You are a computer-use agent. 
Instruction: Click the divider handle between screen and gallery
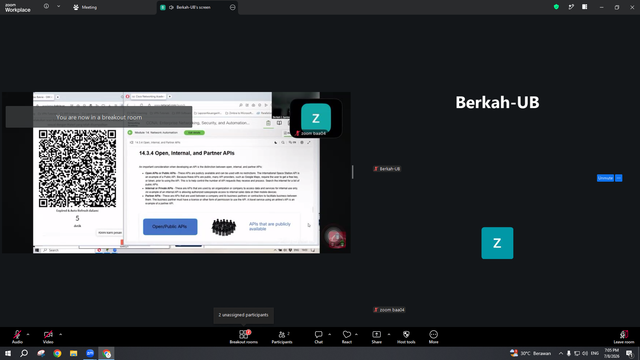(x=353, y=172)
